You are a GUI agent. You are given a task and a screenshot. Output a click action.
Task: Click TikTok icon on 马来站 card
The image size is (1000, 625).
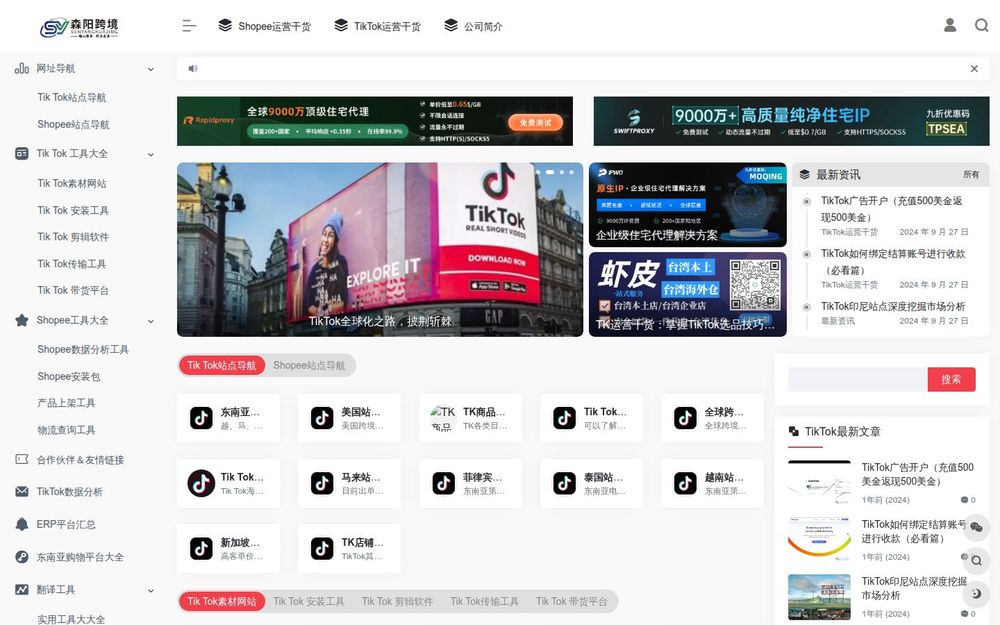322,483
